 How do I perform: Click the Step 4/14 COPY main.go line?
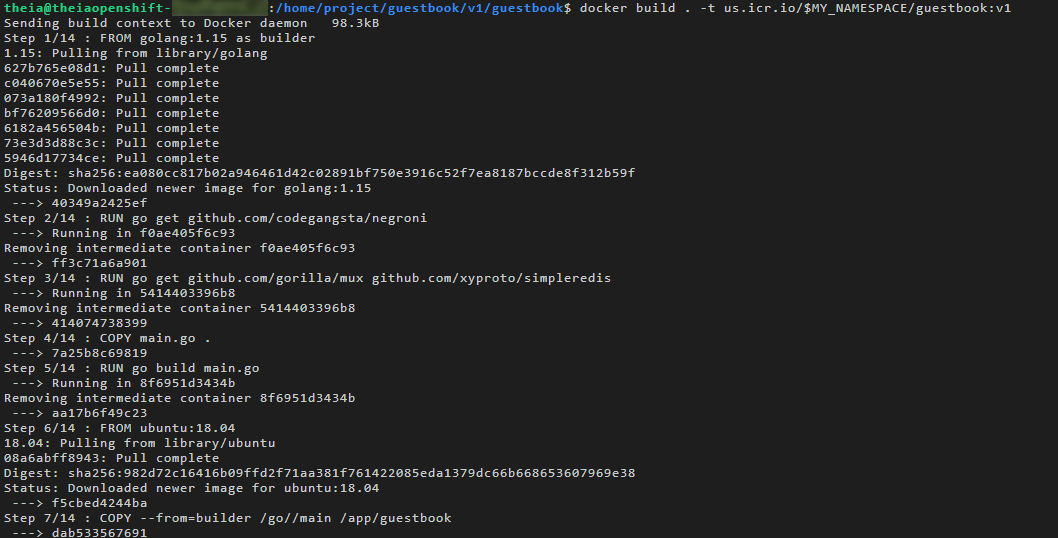point(107,338)
